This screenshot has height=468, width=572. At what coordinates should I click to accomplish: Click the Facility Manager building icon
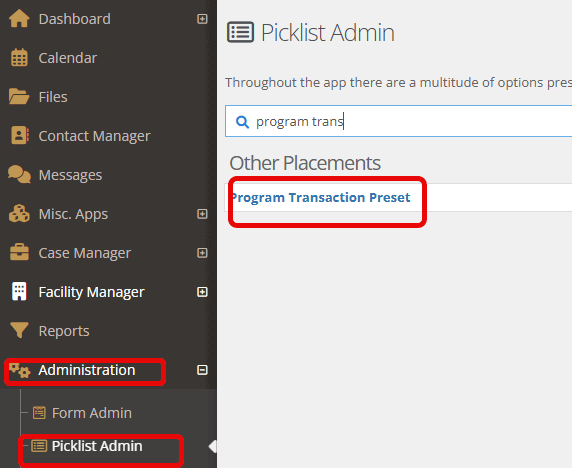coord(19,291)
